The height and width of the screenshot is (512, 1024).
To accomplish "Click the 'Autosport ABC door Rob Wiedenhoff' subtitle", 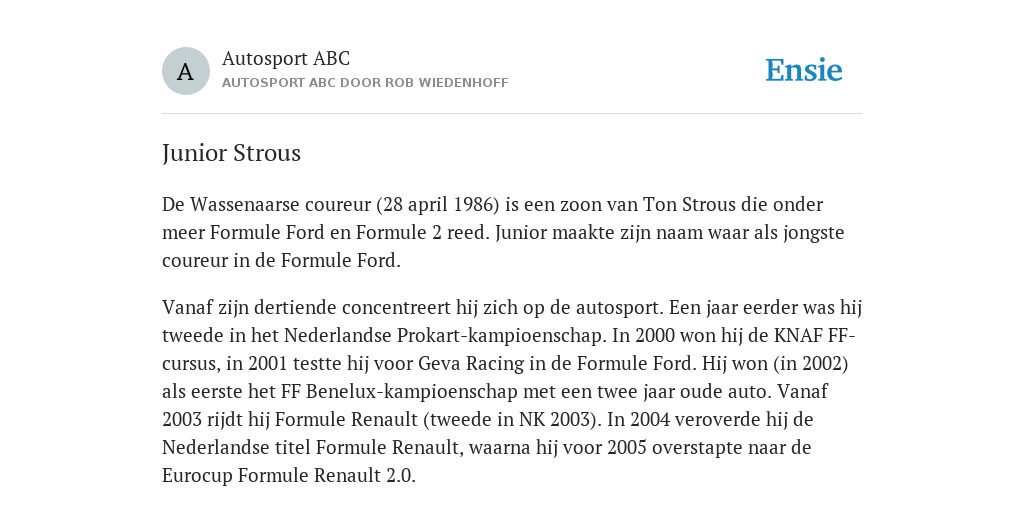I will point(365,83).
